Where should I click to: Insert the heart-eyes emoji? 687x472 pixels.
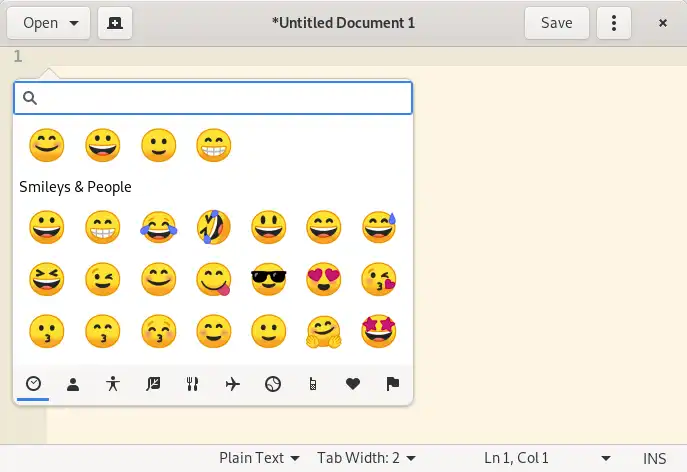(324, 279)
